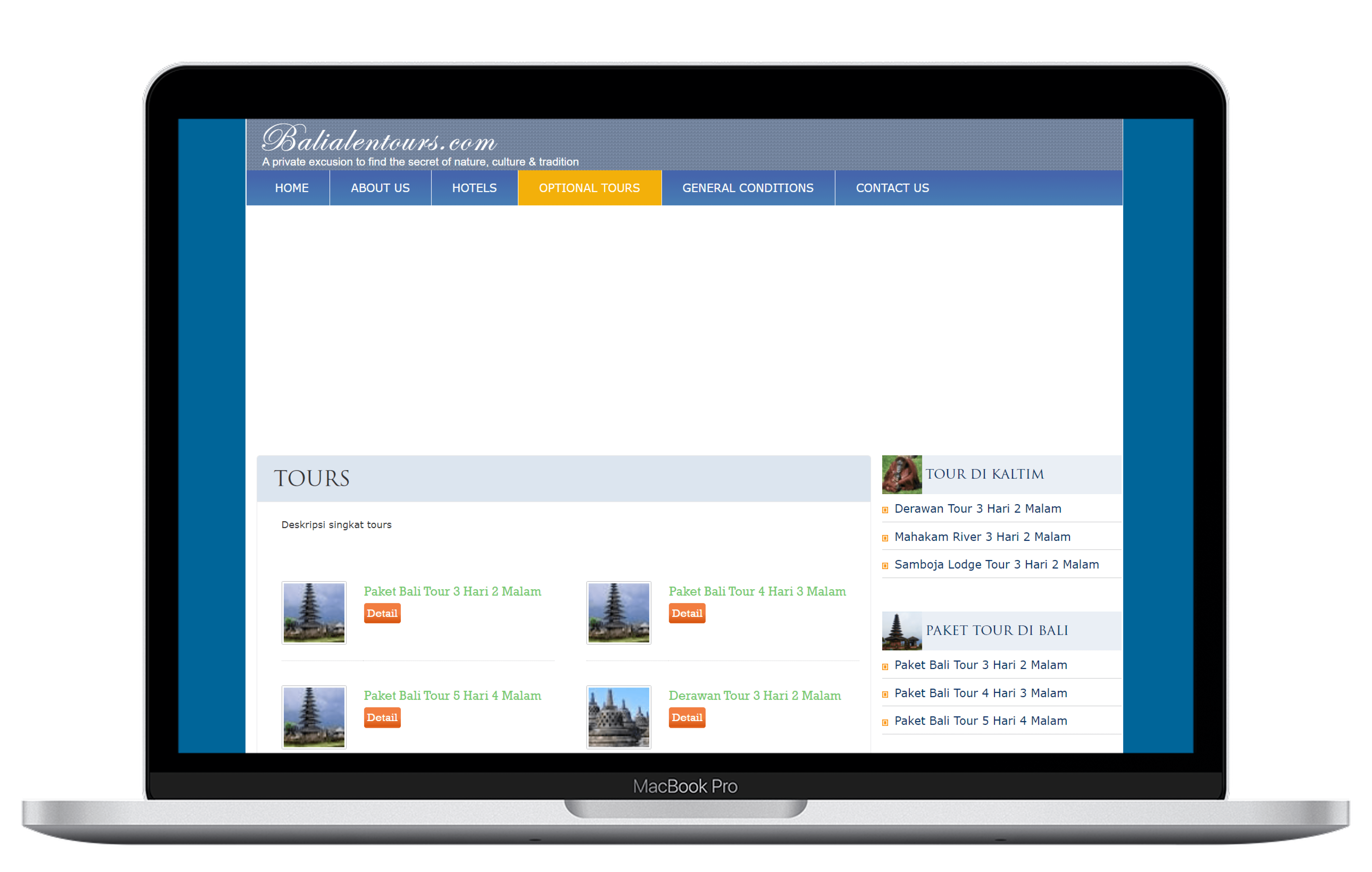Click the TOUR DI KALTIM heading
Image resolution: width=1372 pixels, height=872 pixels.
984,474
